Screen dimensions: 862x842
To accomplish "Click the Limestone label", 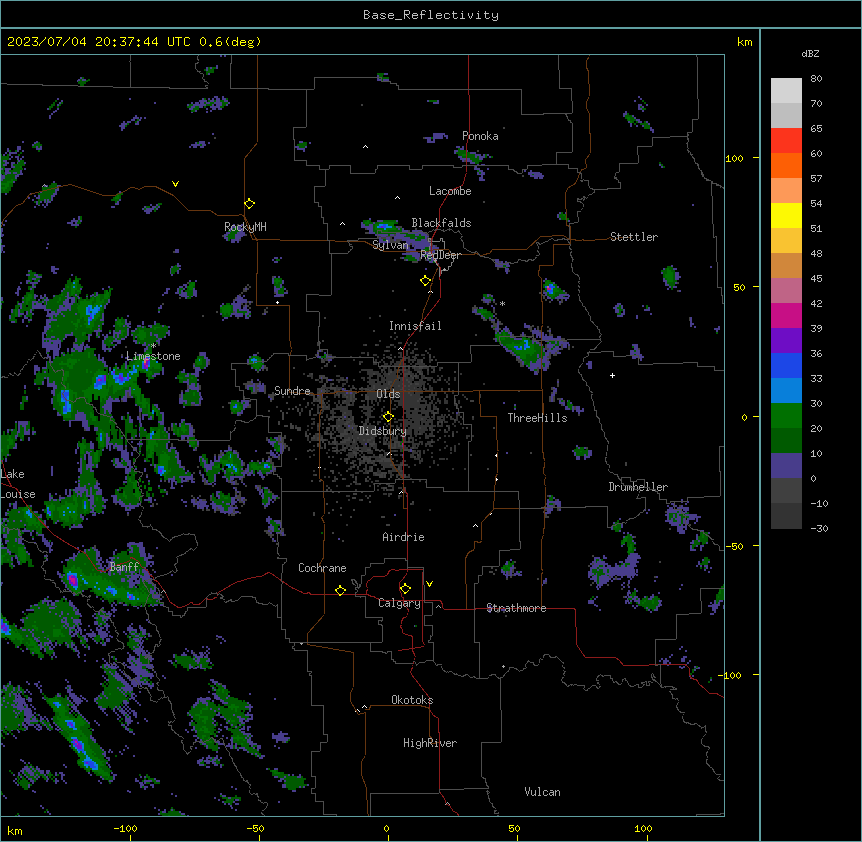I will pos(153,356).
